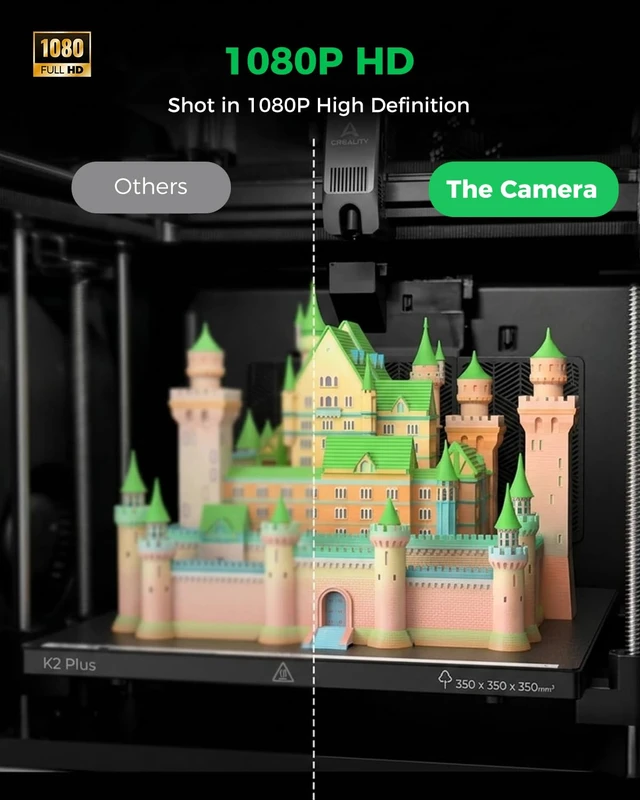Select the green The Camera pill
The width and height of the screenshot is (640, 800).
[523, 189]
